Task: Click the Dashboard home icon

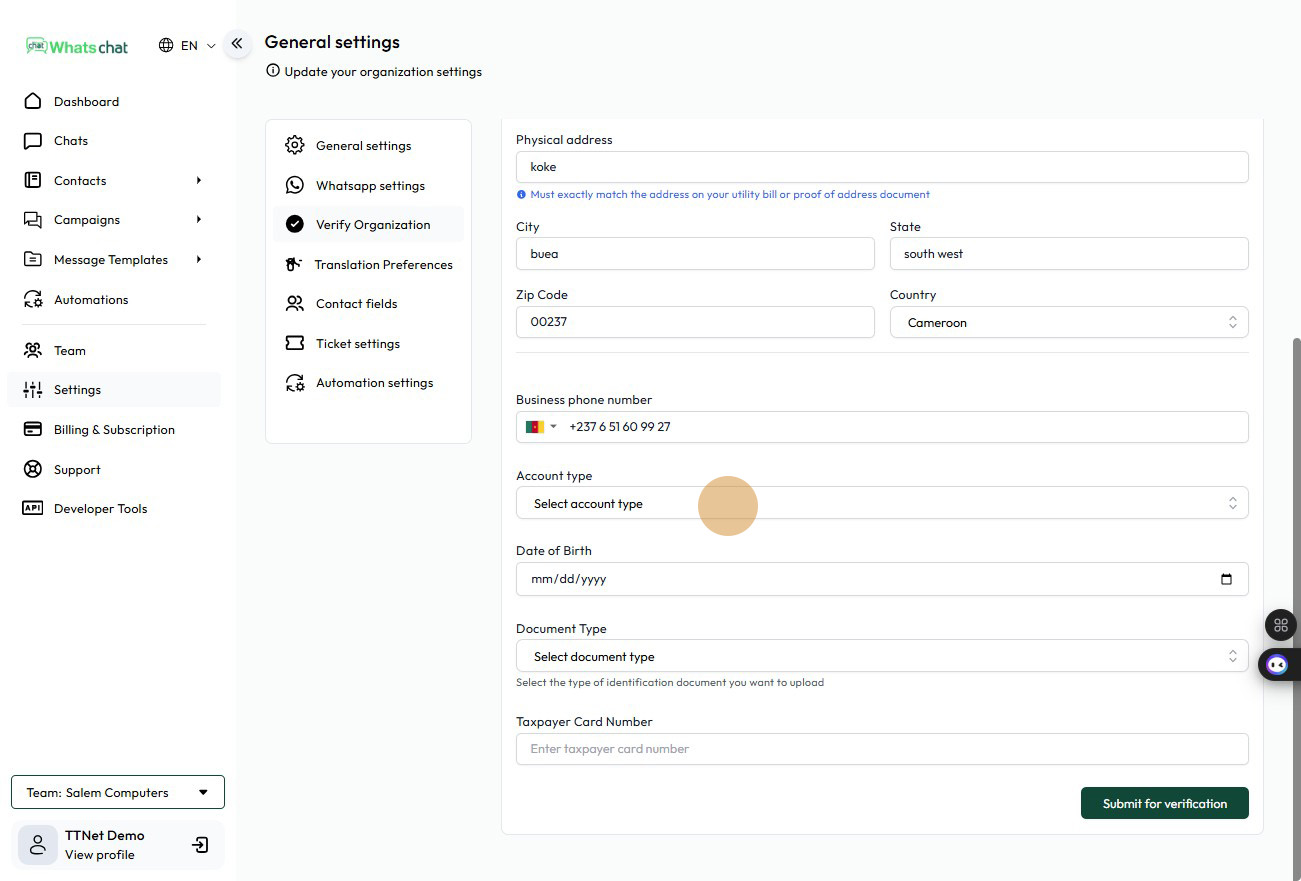Action: [33, 101]
